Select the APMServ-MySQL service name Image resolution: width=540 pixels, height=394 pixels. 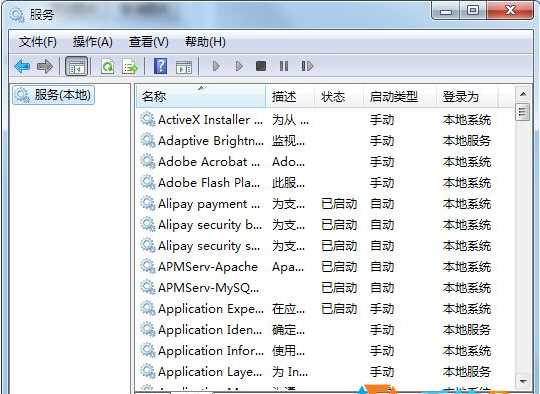pos(209,288)
